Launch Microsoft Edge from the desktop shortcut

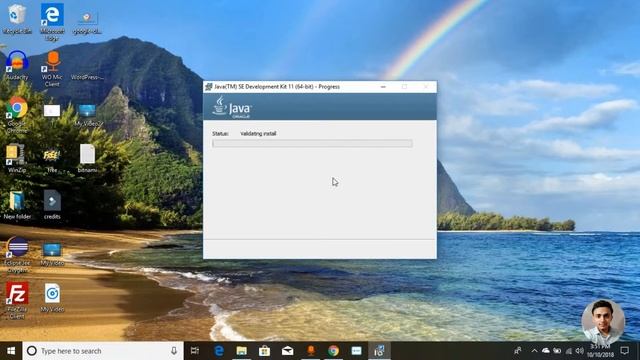click(x=52, y=22)
